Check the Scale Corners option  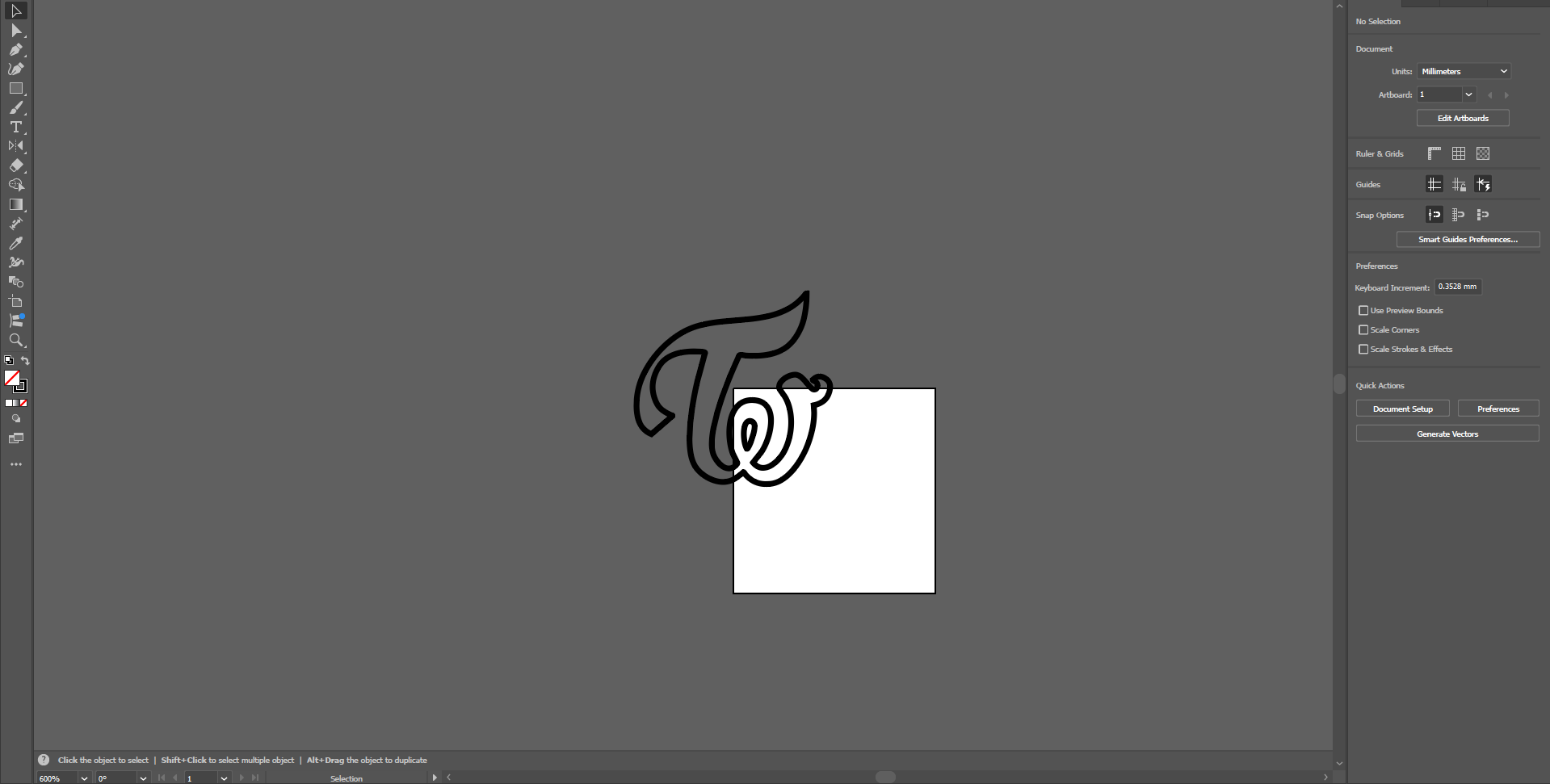coord(1363,329)
